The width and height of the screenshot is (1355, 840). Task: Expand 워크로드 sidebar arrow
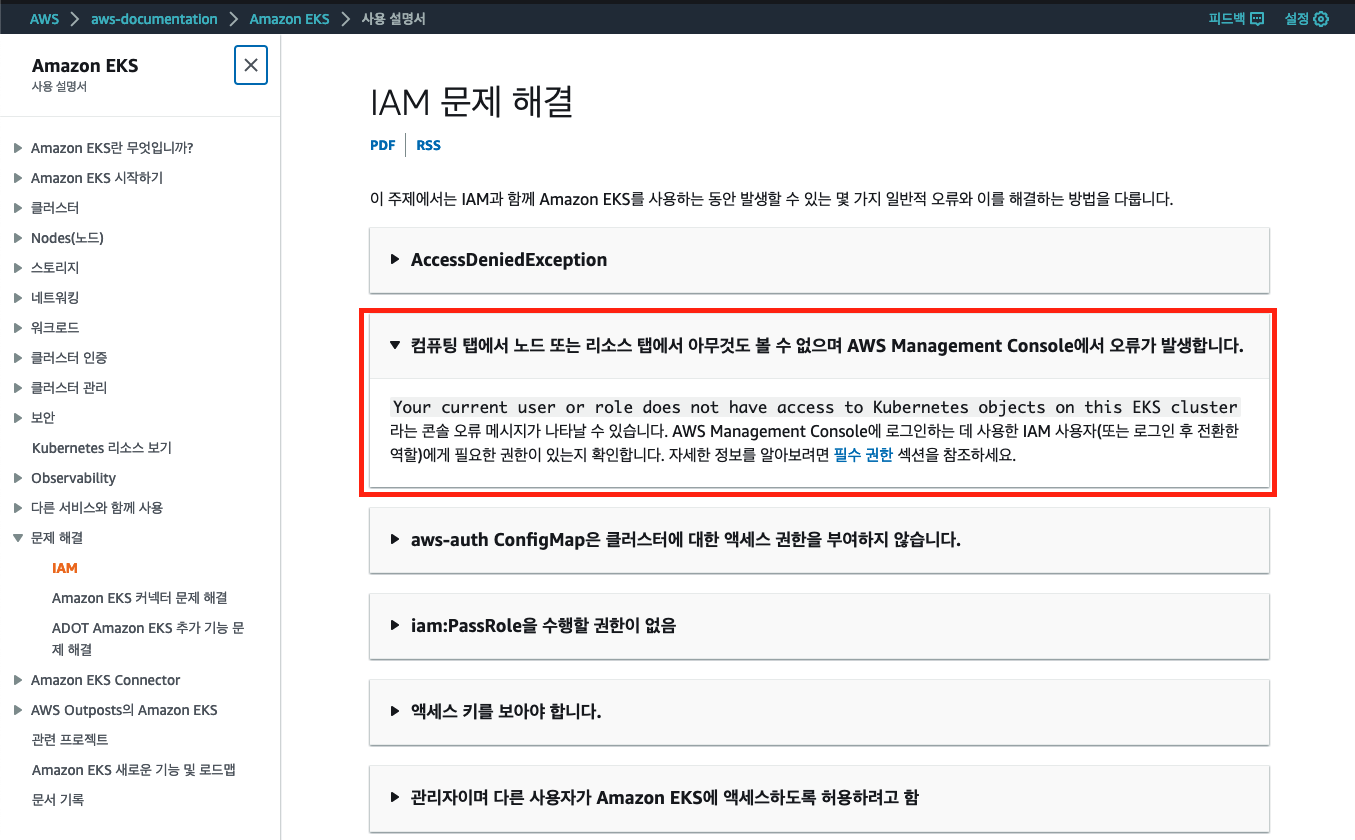[x=18, y=328]
